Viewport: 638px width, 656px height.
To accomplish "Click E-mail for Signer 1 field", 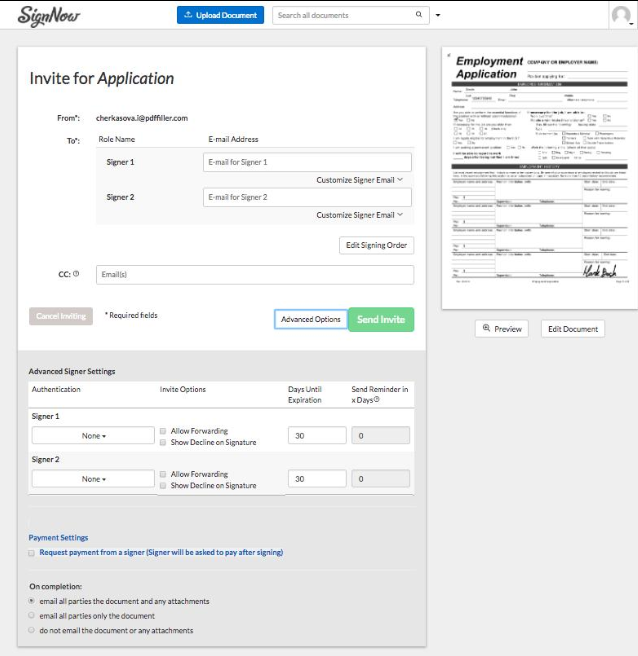I will pos(307,162).
